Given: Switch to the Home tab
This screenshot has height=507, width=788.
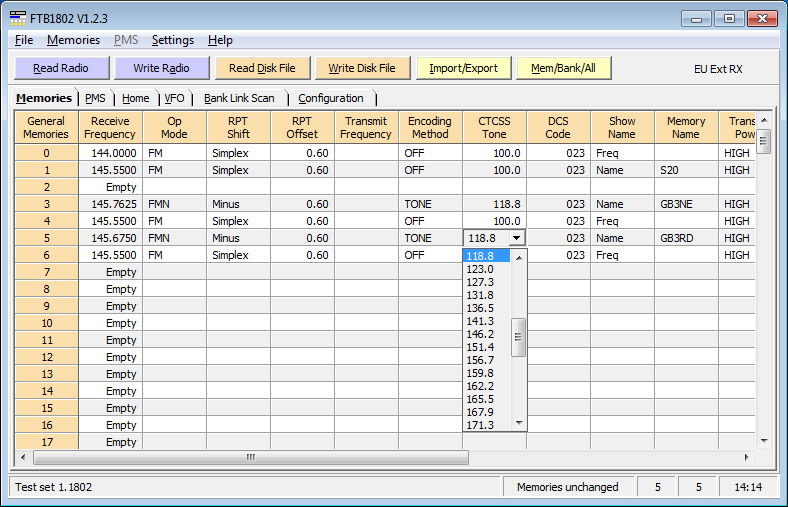Looking at the screenshot, I should coord(135,98).
